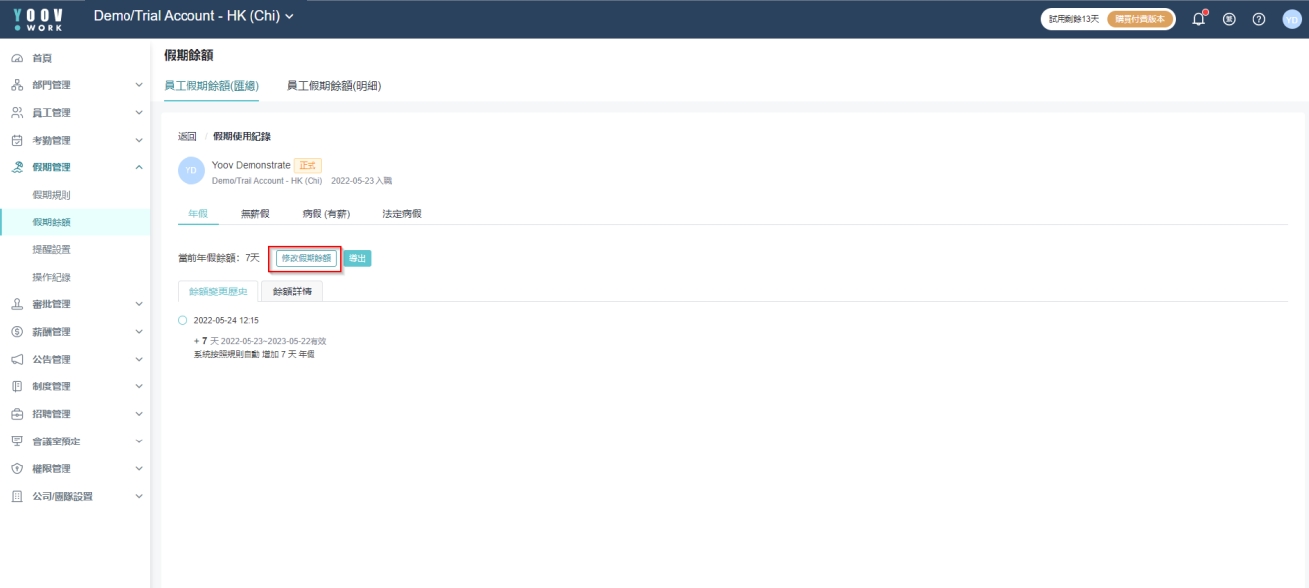Click the 修改假期餘額 button
The width and height of the screenshot is (1309, 588).
[306, 258]
